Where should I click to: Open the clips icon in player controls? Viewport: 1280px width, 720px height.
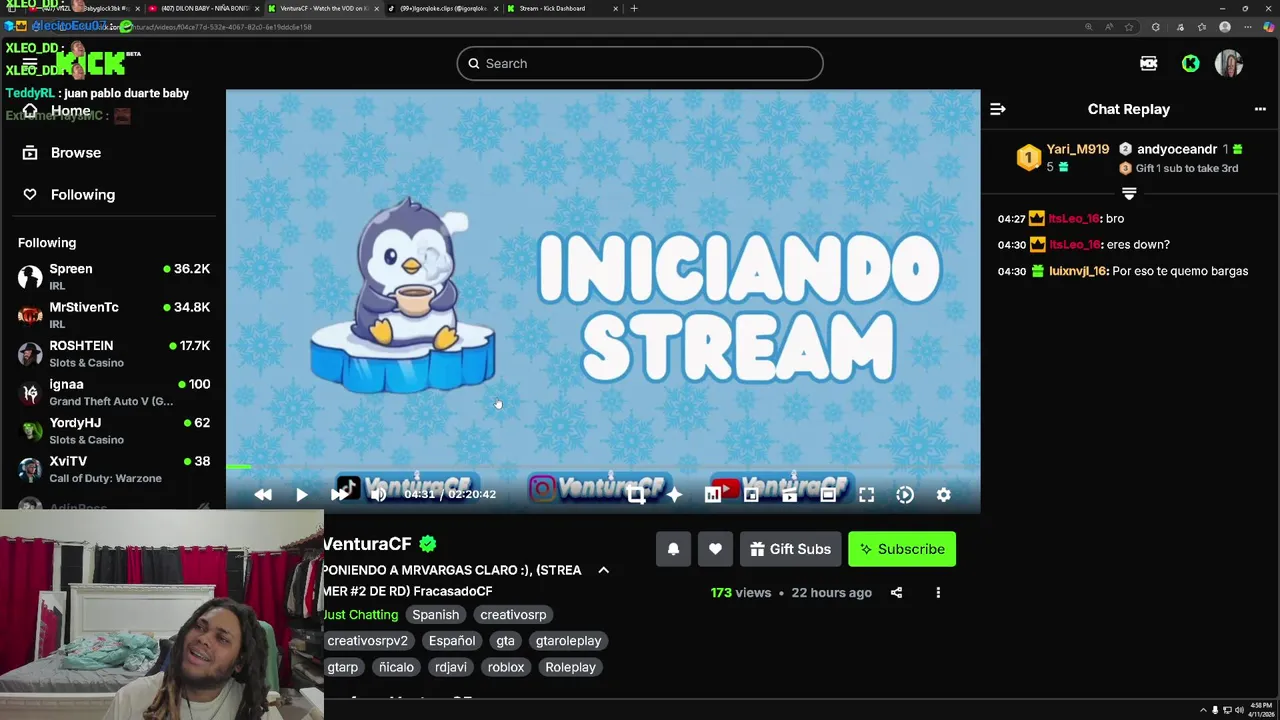tap(789, 494)
